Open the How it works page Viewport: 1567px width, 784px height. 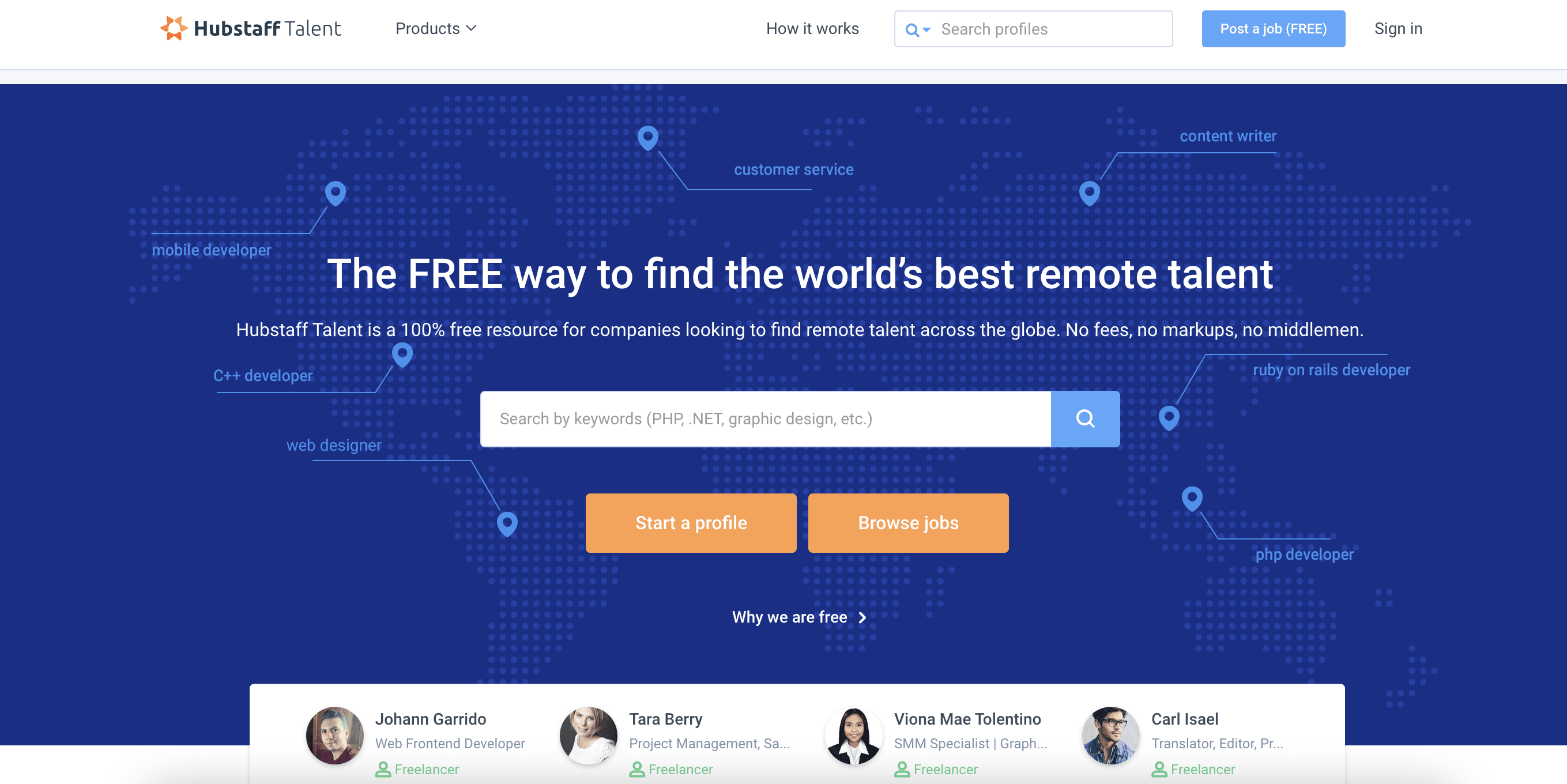(812, 29)
